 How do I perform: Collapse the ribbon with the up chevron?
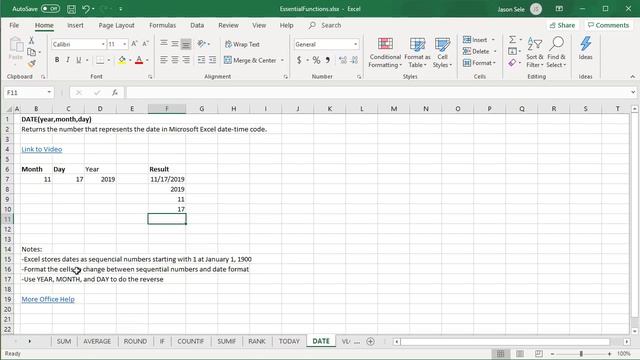click(632, 76)
